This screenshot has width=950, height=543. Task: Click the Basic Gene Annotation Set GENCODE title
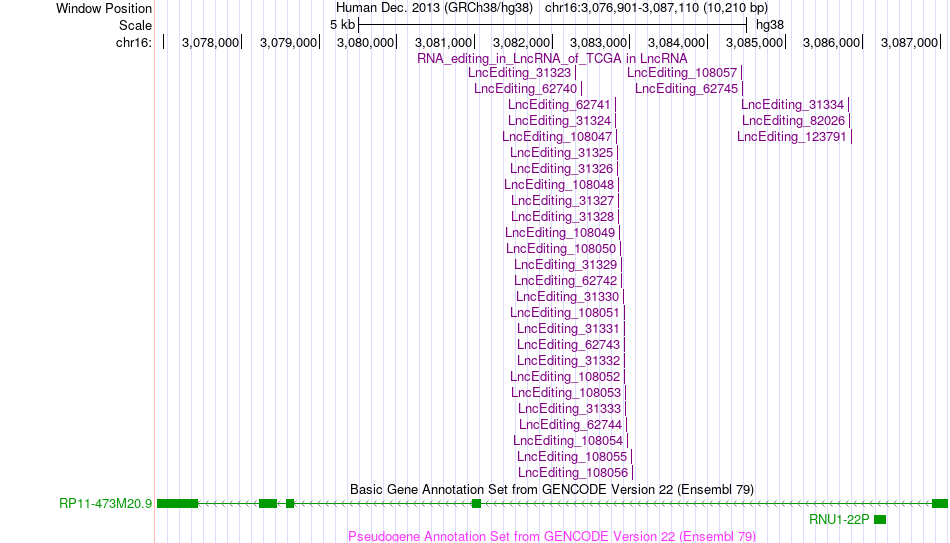click(x=552, y=489)
